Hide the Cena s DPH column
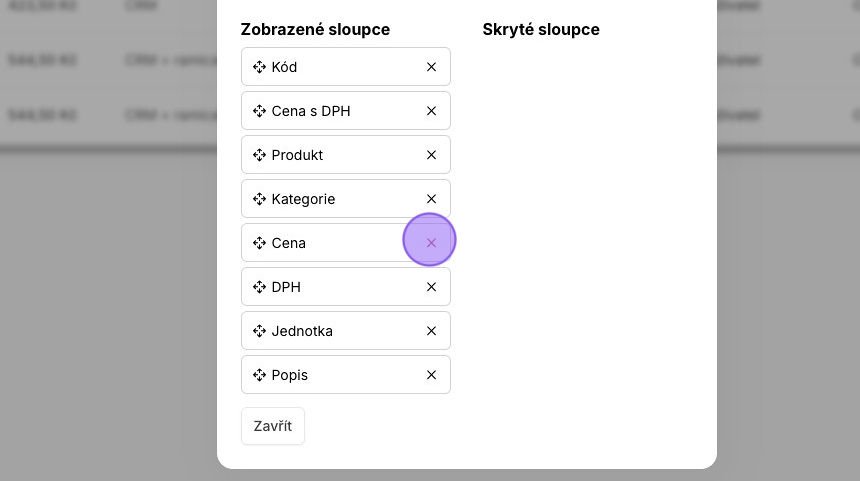Viewport: 860px width, 481px height. 431,111
